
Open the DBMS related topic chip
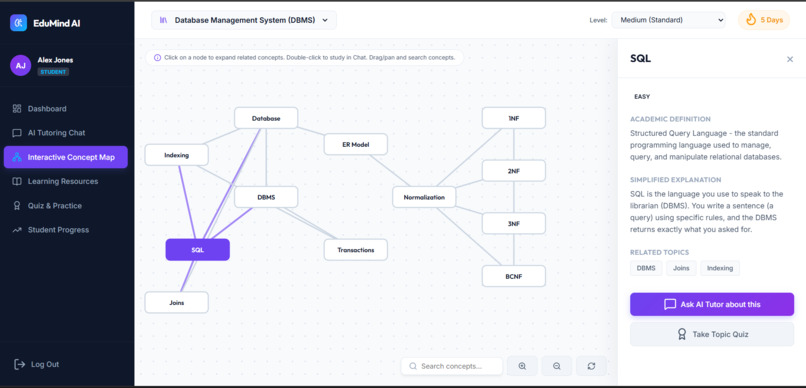coord(646,268)
